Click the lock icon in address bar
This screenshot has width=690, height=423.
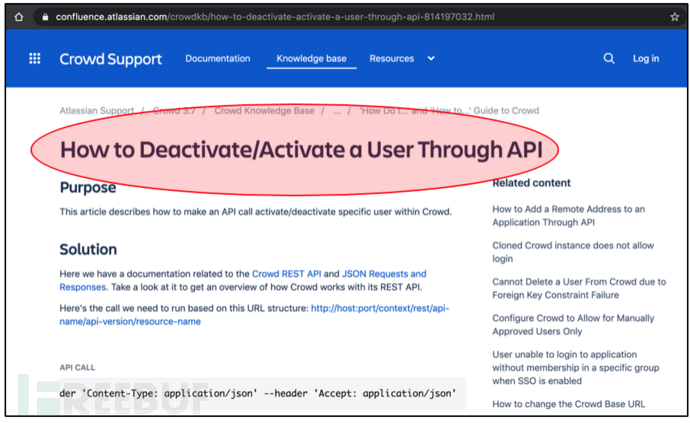(x=45, y=17)
